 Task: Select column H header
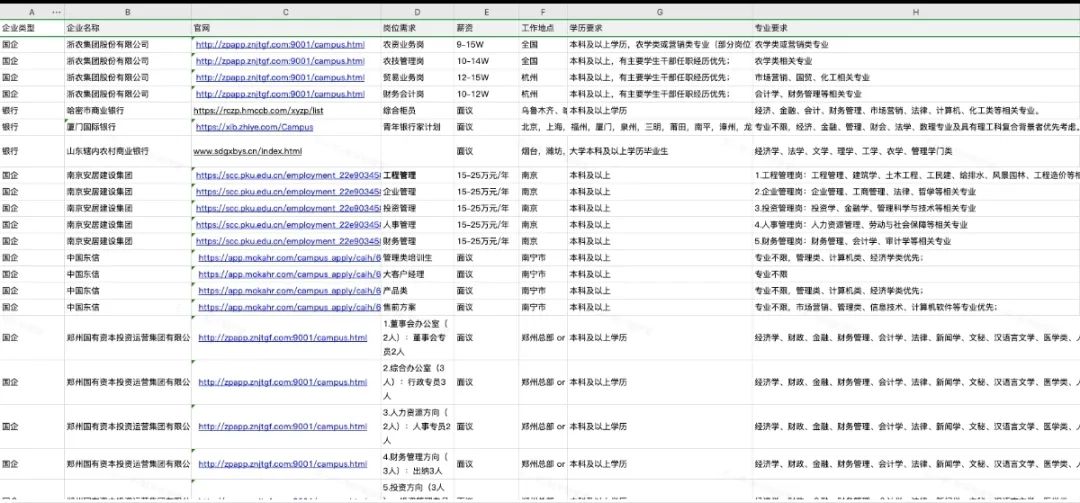916,12
